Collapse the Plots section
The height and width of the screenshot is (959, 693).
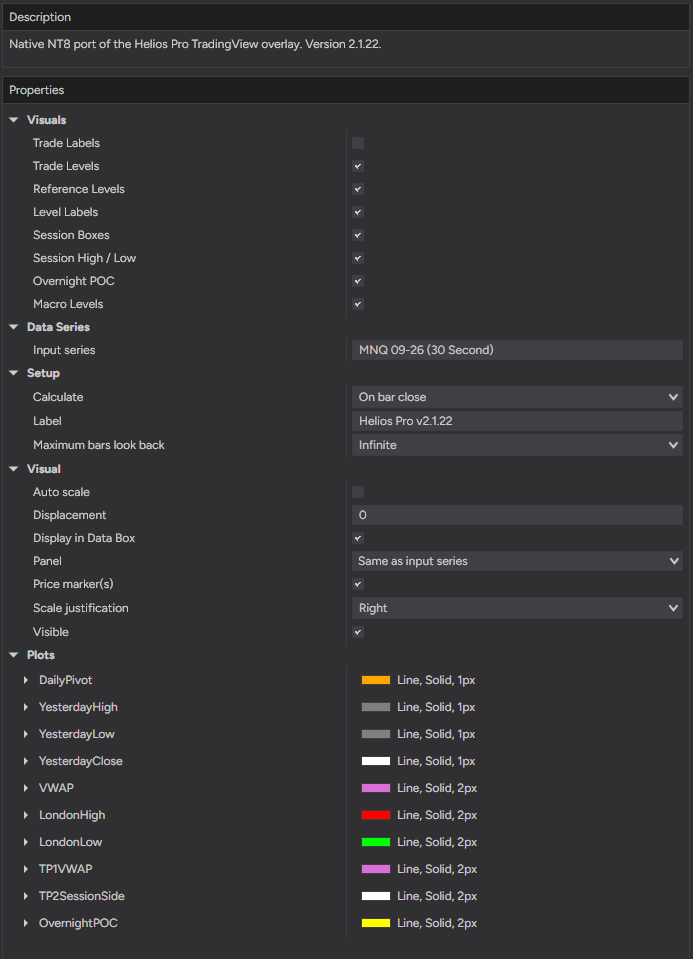tap(14, 655)
